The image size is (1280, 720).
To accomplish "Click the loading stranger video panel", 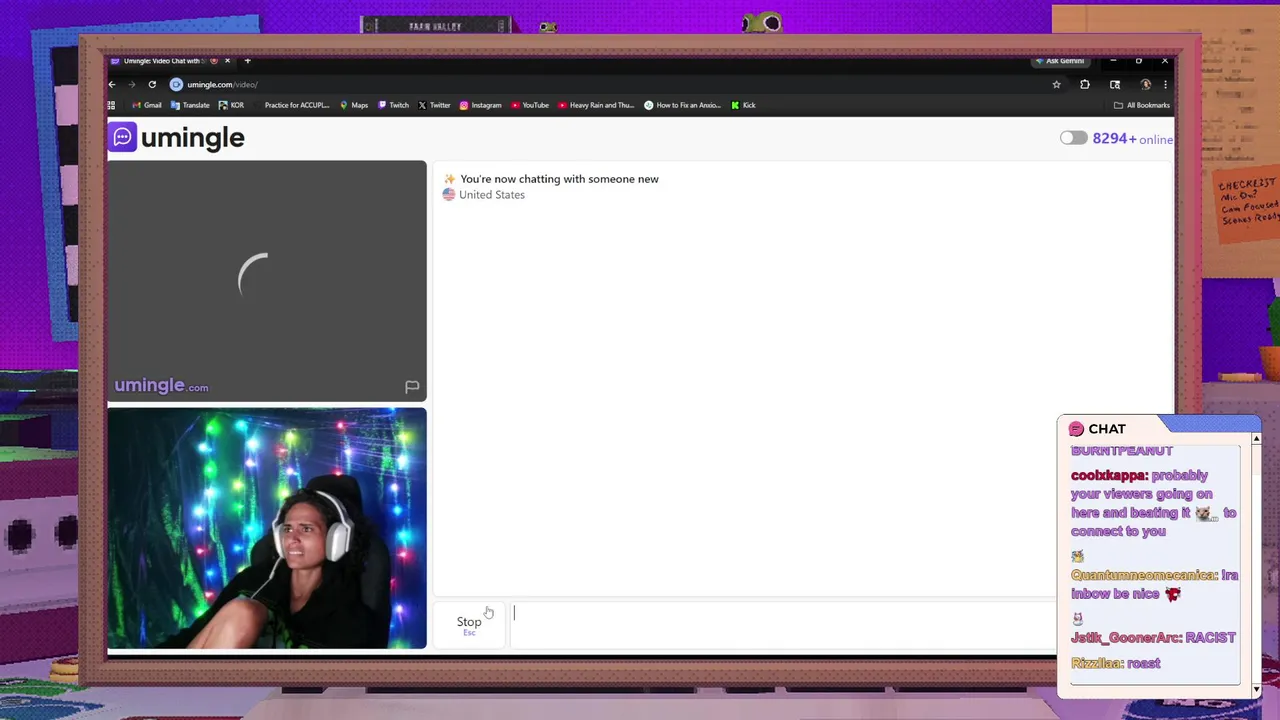I will point(267,281).
